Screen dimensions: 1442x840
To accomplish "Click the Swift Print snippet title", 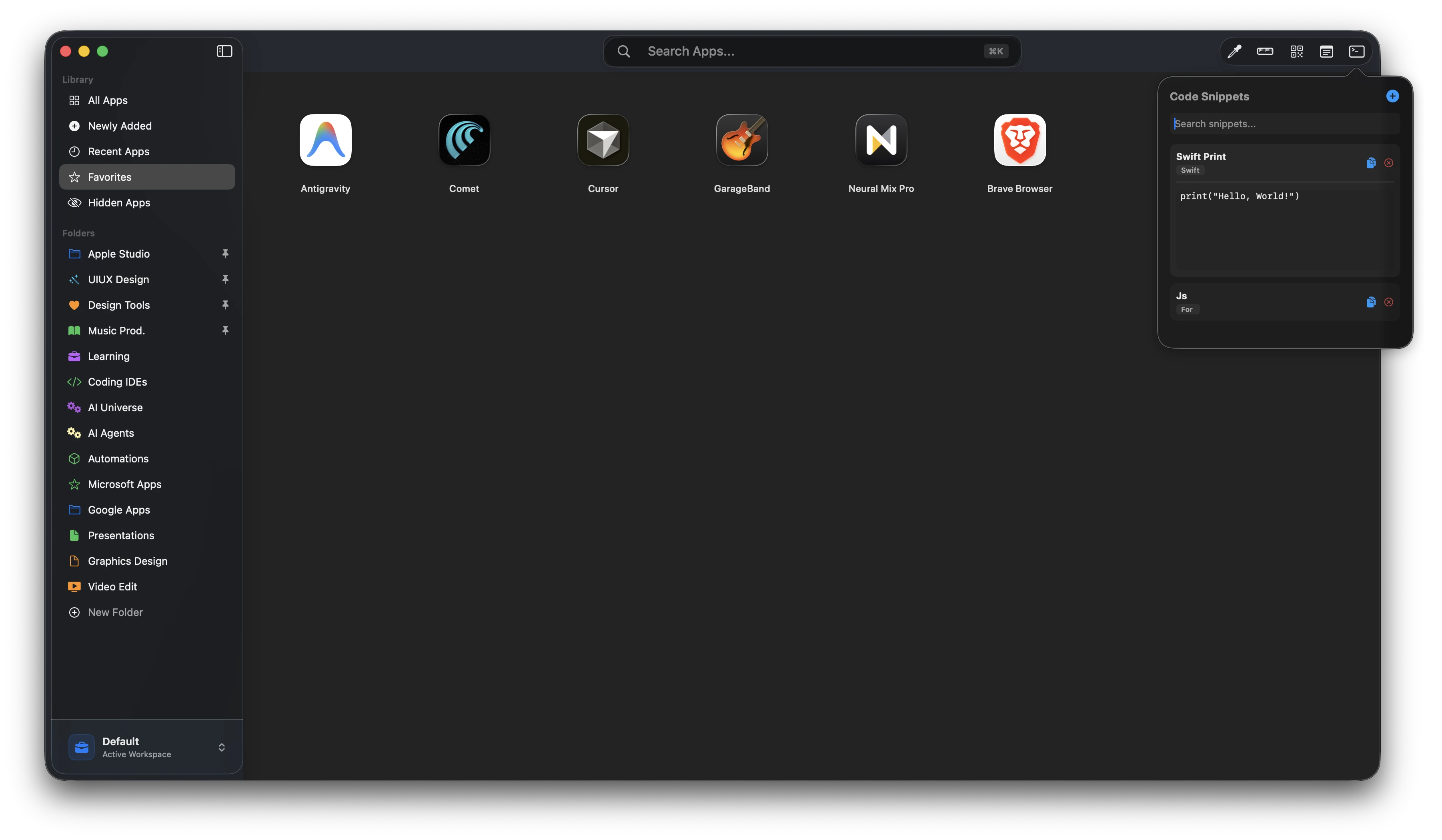I will point(1200,156).
